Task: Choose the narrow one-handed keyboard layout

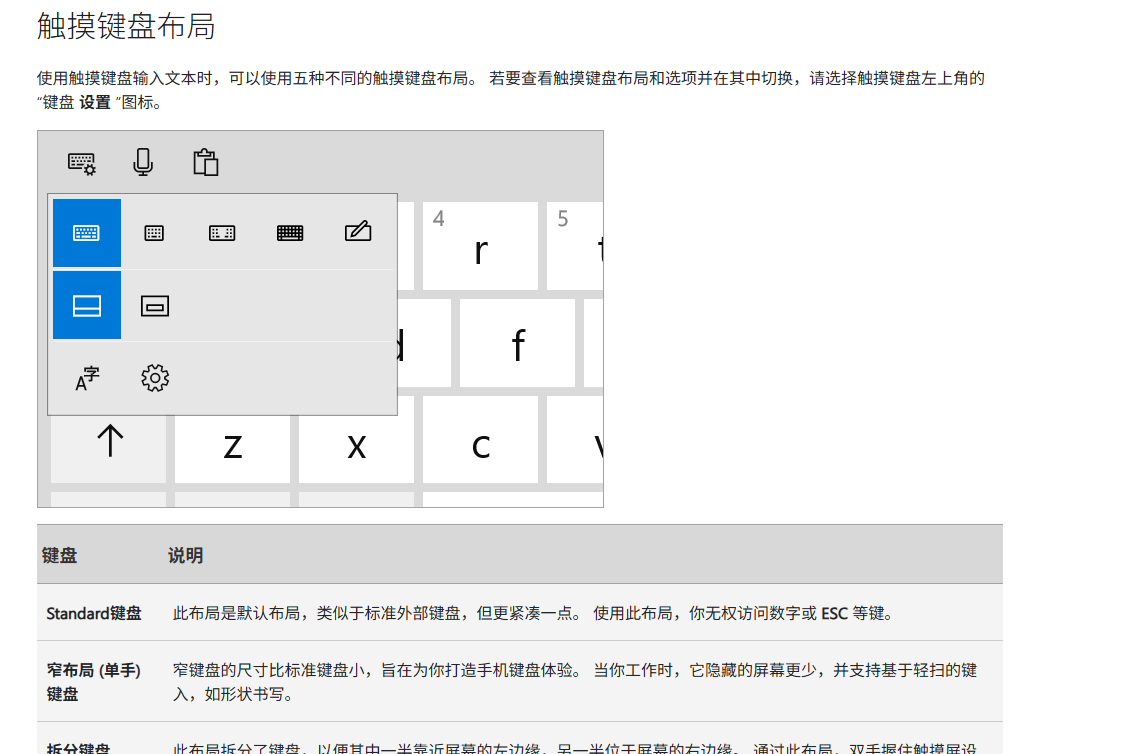Action: [x=154, y=233]
